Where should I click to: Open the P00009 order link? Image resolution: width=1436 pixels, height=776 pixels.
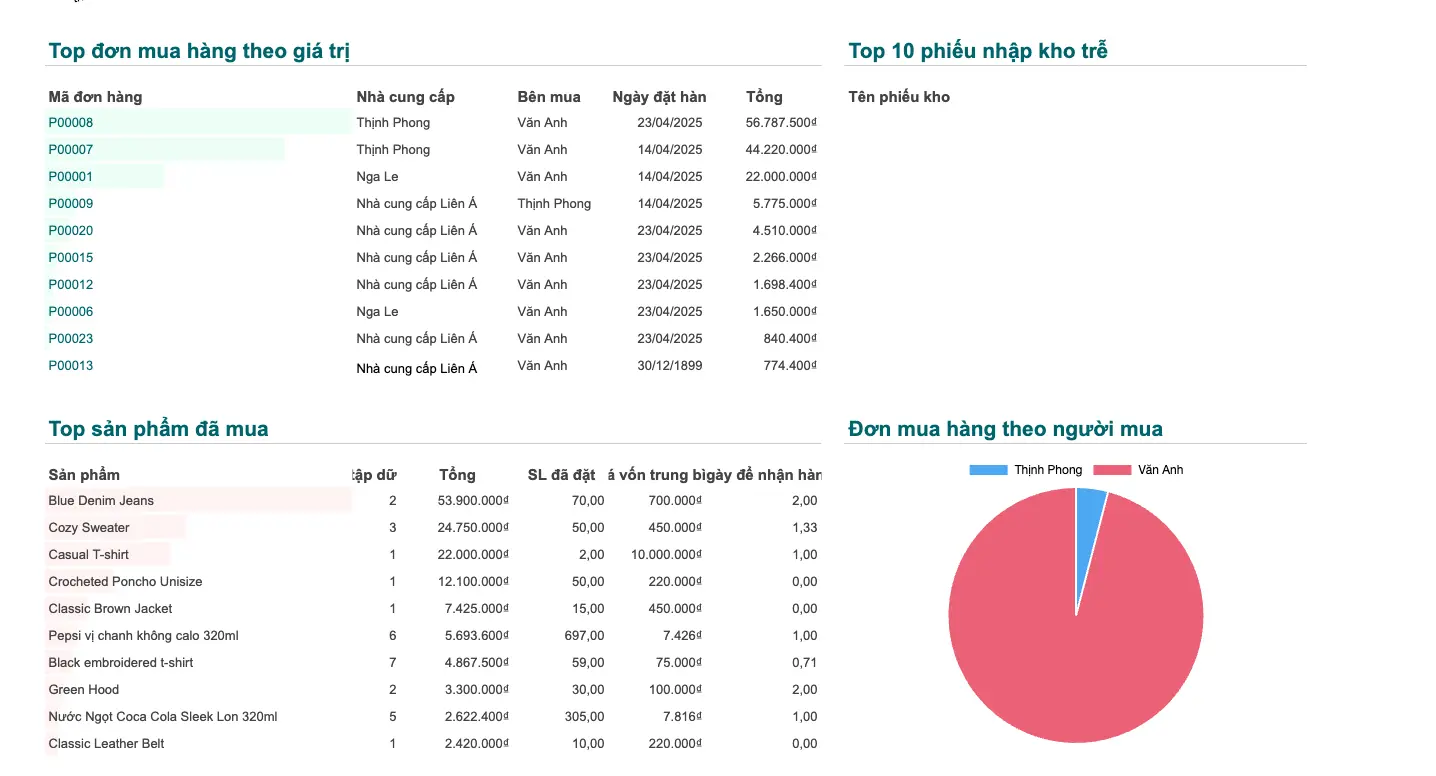point(71,204)
